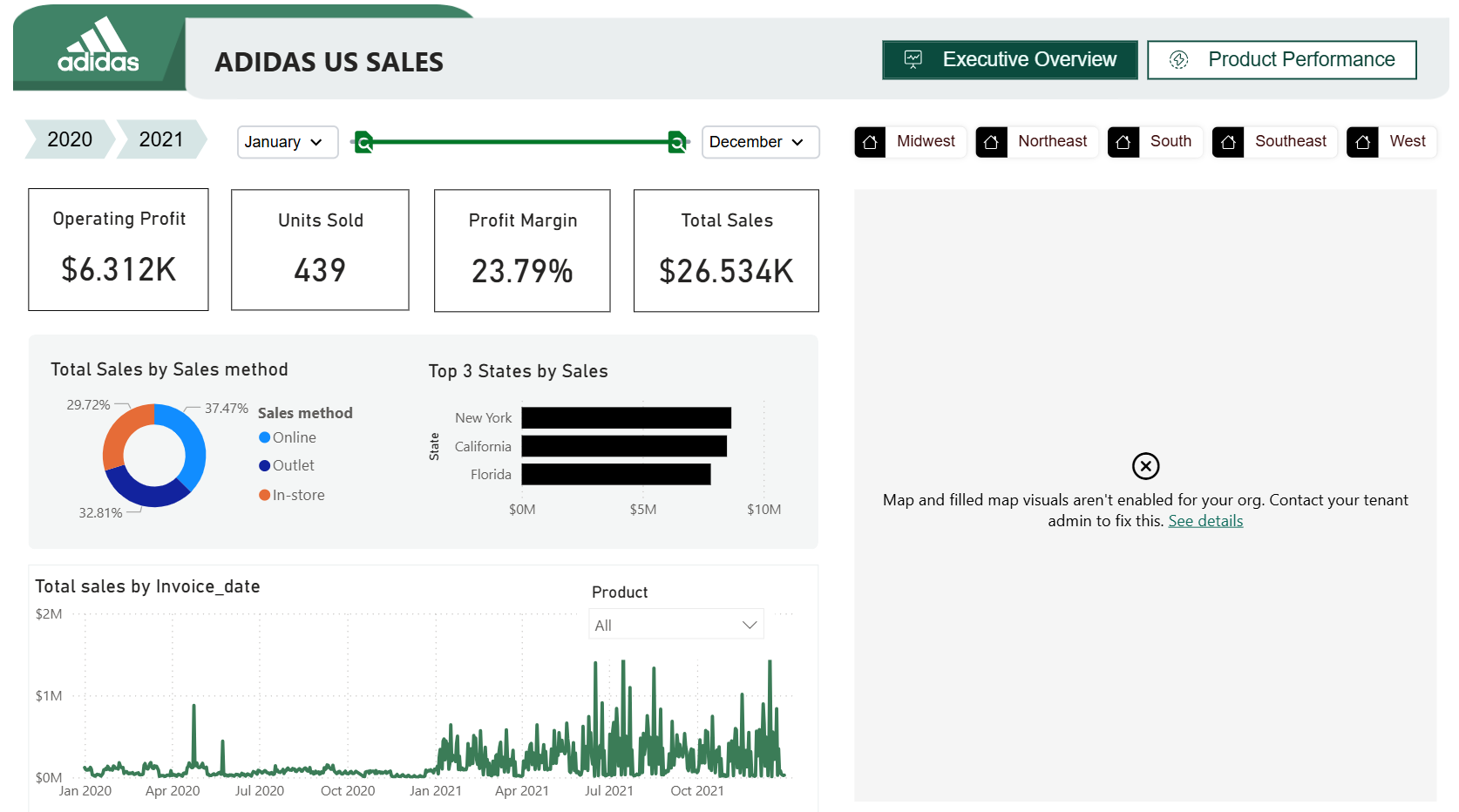The height and width of the screenshot is (812, 1459).
Task: Select the Midwest region filter
Action: pos(910,141)
